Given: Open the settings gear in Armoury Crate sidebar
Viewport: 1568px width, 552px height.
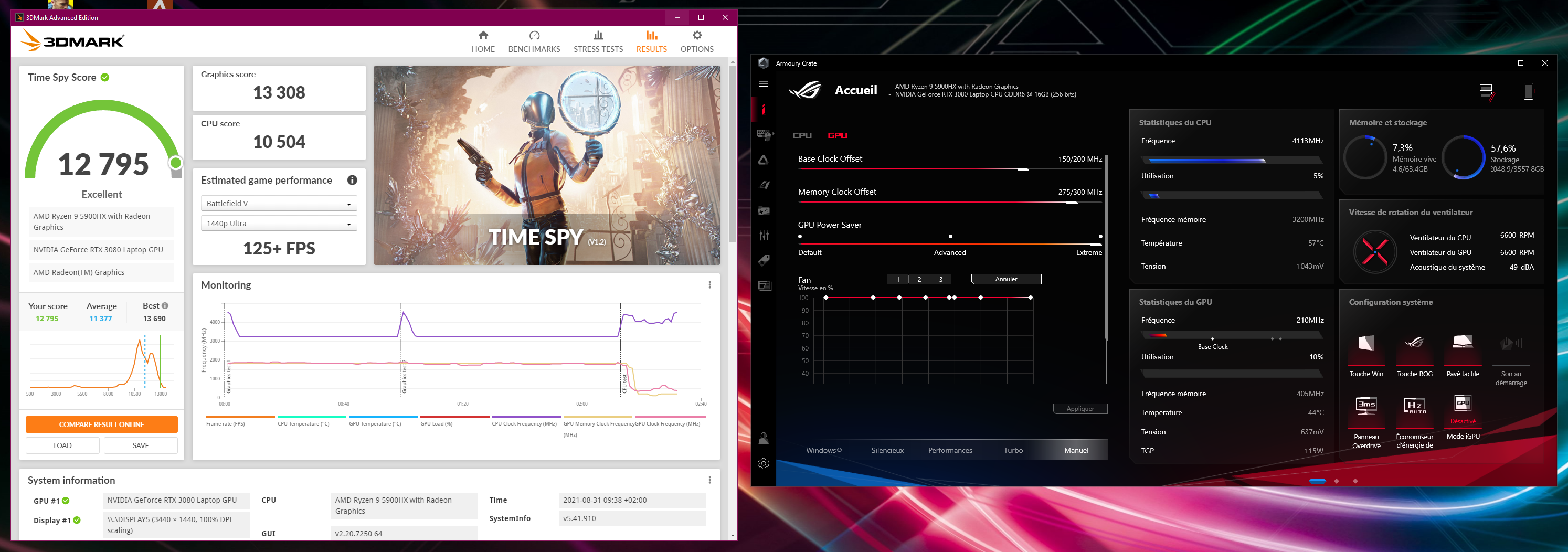Looking at the screenshot, I should [x=764, y=463].
